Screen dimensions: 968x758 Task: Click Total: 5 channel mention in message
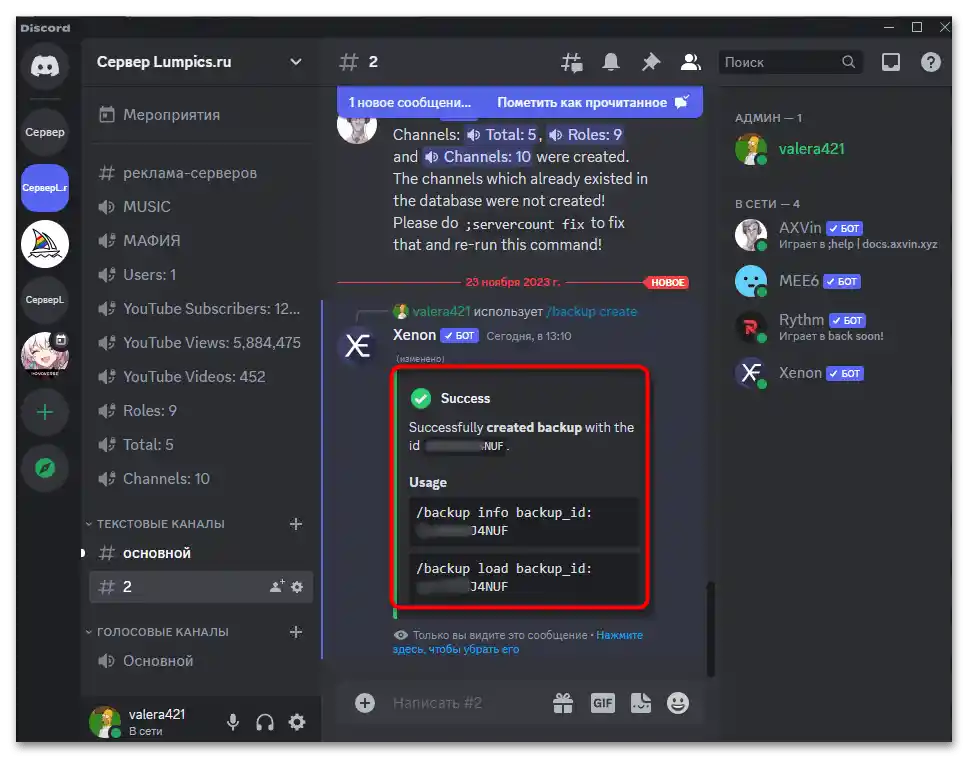501,135
